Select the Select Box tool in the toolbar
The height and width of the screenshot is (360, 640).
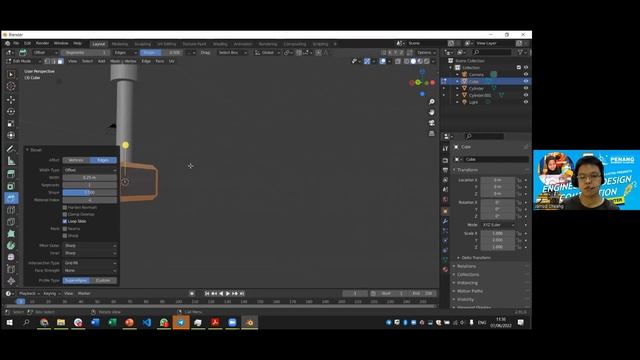(x=11, y=74)
